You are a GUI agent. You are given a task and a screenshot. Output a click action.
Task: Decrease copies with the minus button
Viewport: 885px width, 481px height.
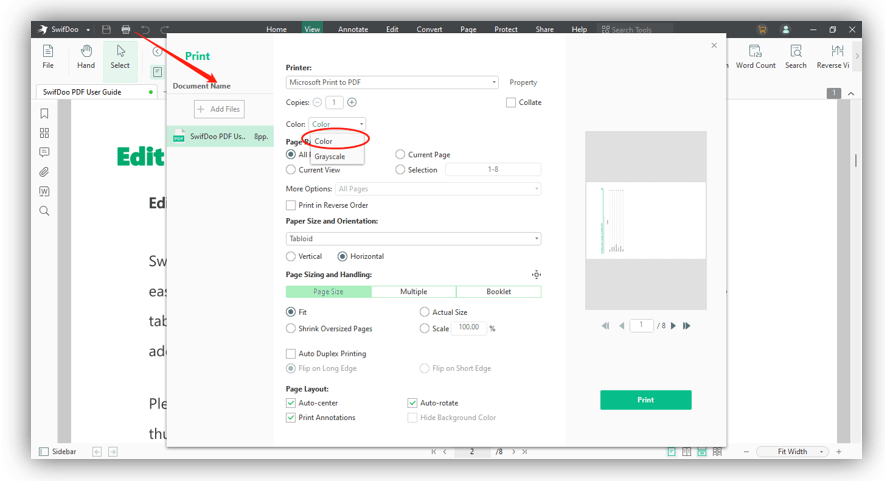(x=317, y=102)
